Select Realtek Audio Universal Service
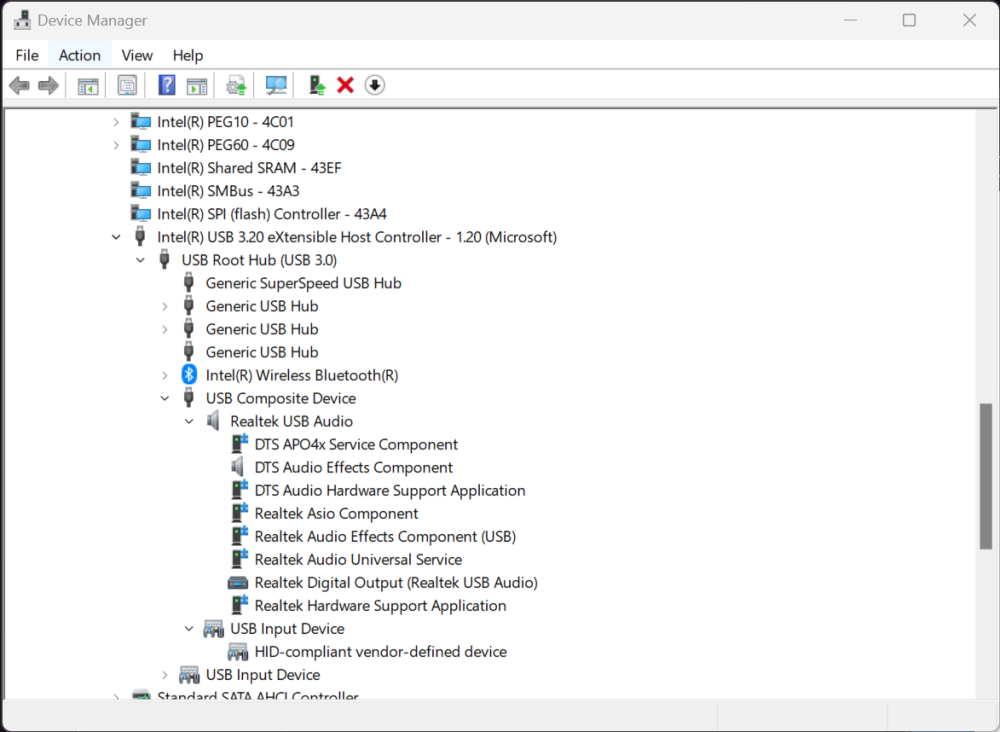Screen dimensions: 1000x732 click(358, 559)
